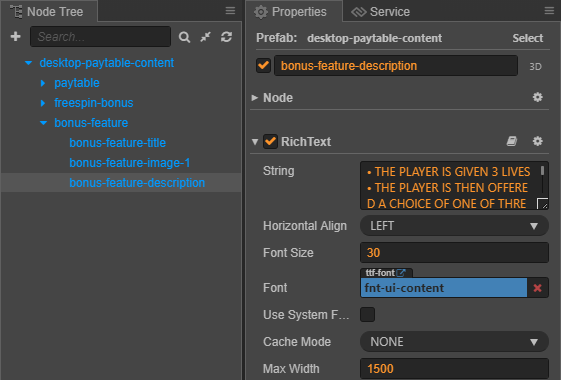Click the Use System F... label
Viewport: 561px width, 380px height.
tap(306, 315)
